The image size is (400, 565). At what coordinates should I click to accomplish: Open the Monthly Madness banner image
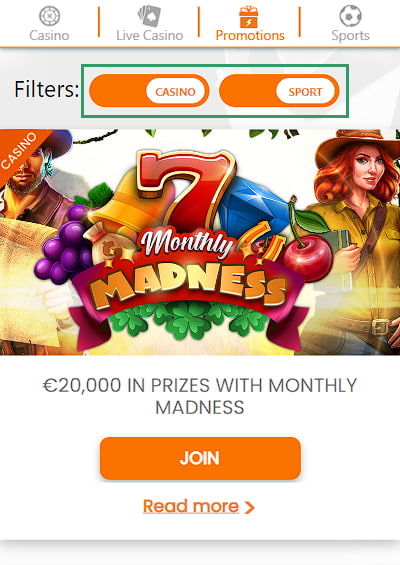click(200, 242)
